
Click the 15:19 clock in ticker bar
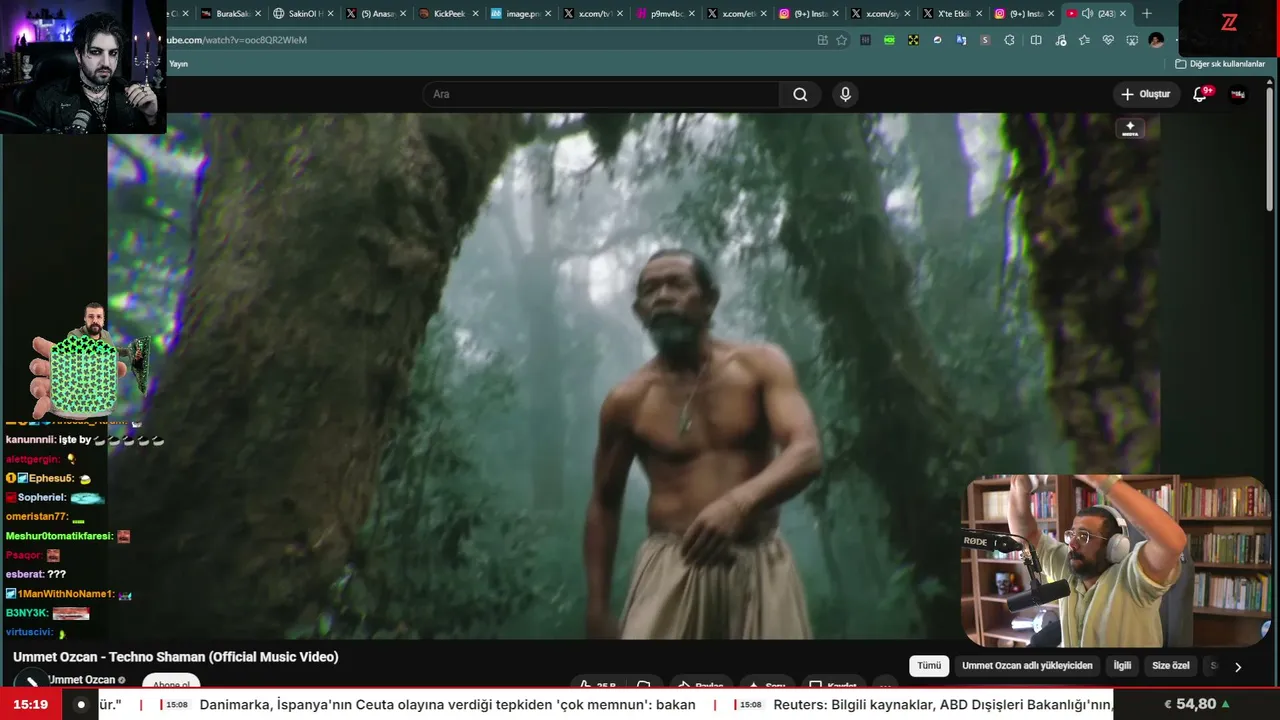[x=31, y=705]
